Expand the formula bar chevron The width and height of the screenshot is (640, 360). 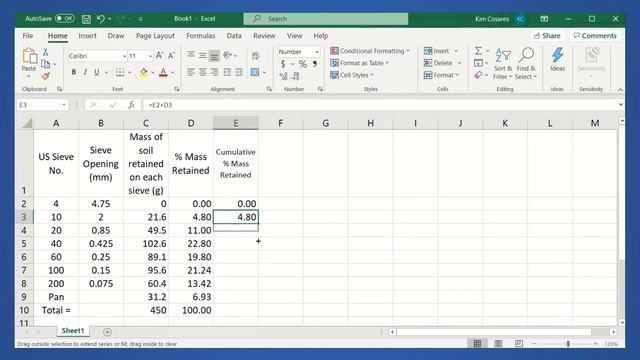[620, 105]
